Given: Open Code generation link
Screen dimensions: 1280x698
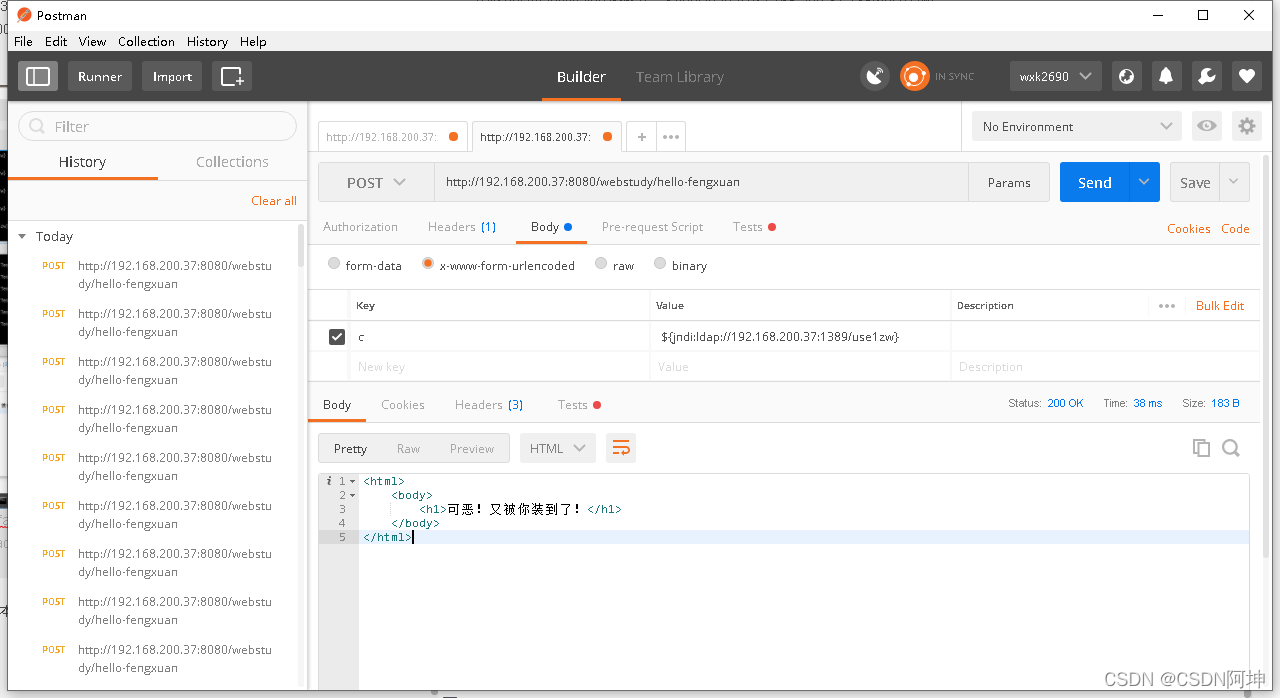Looking at the screenshot, I should tap(1235, 228).
